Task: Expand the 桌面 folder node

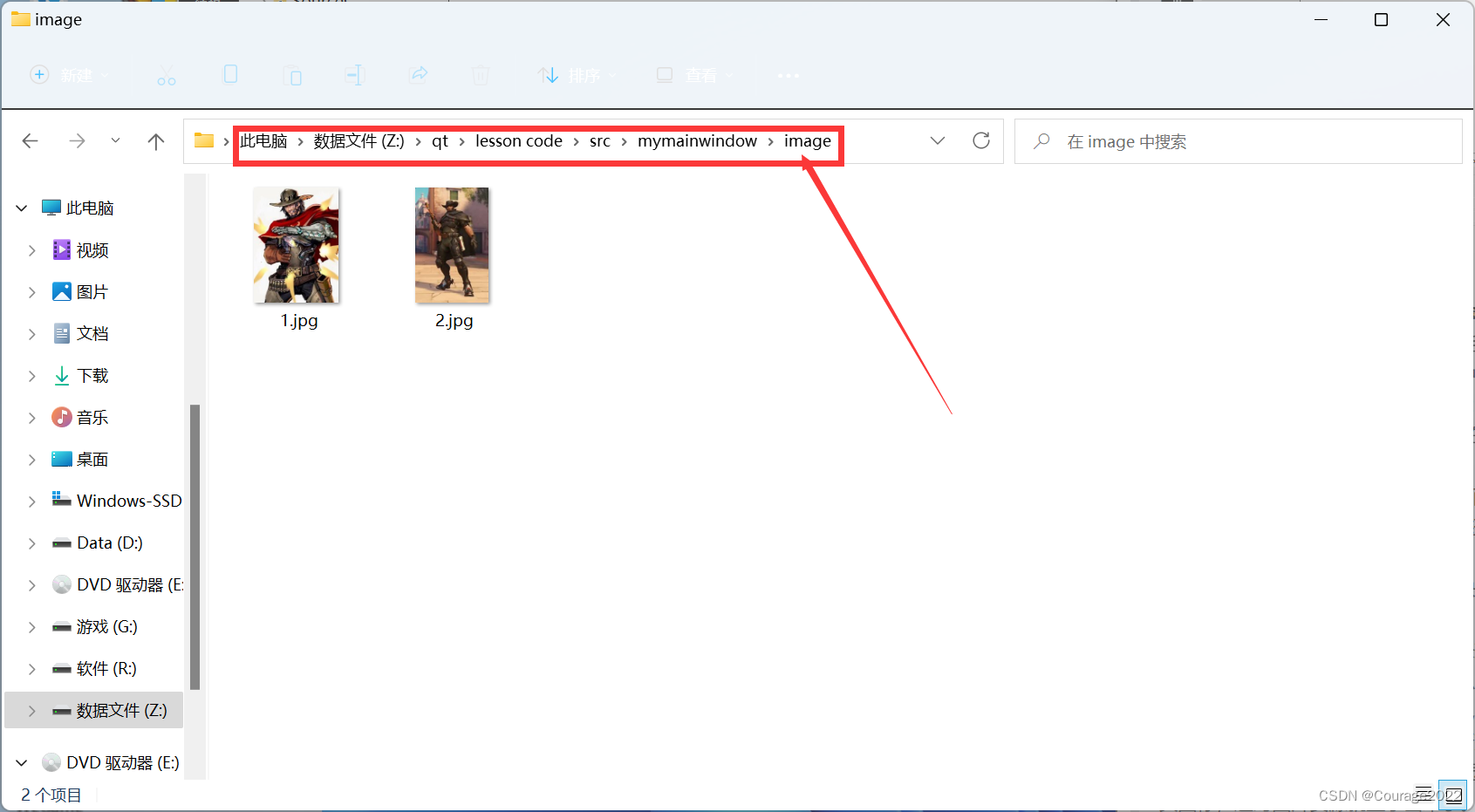Action: tap(32, 460)
